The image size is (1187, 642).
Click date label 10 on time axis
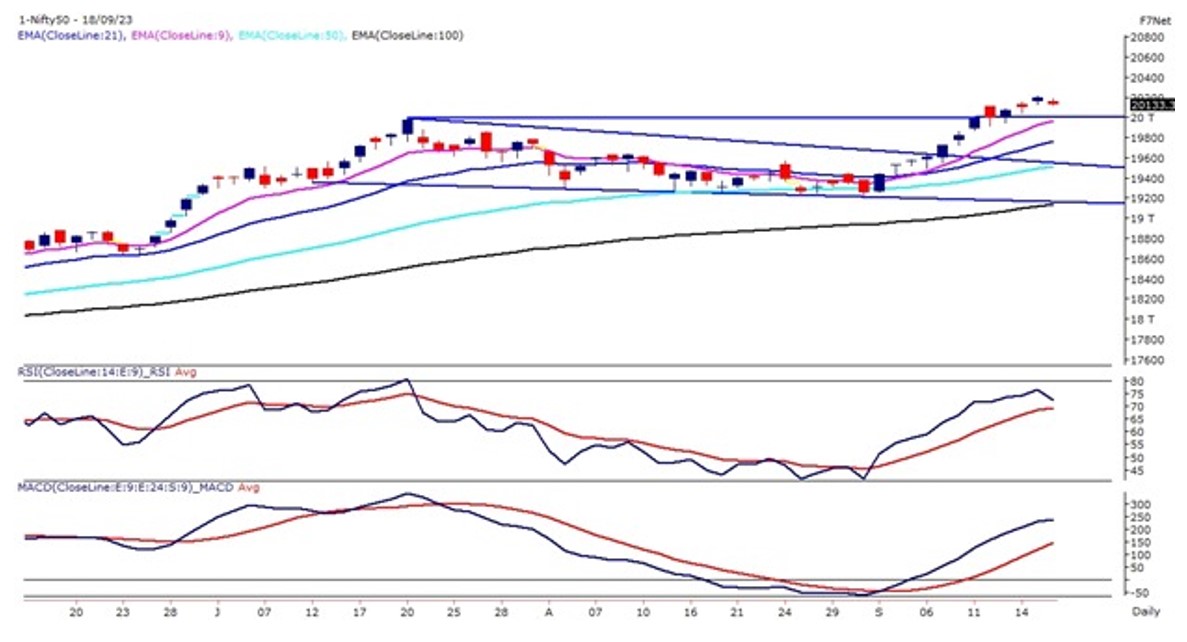coord(643,612)
